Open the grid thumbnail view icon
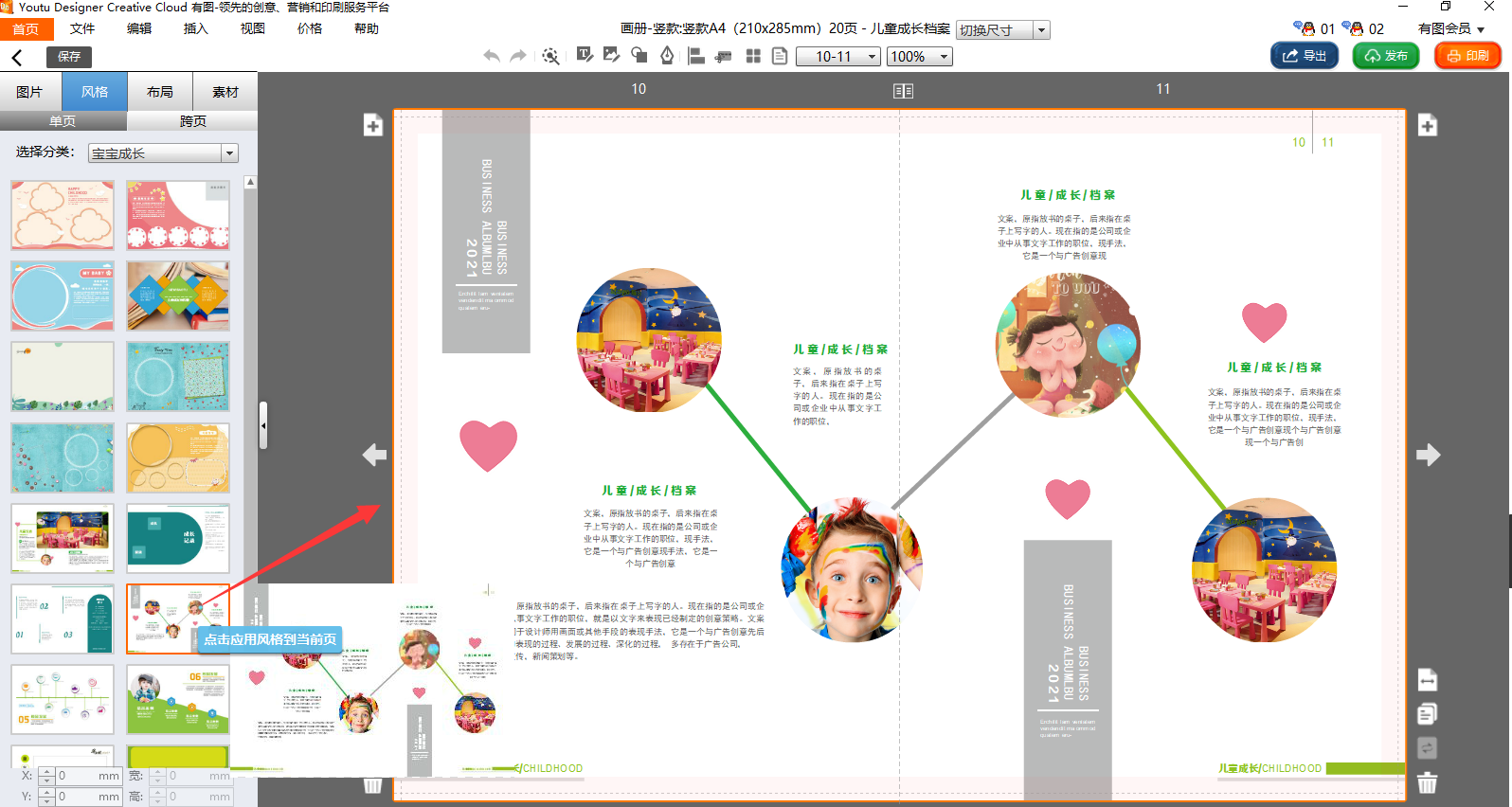1512x807 pixels. pyautogui.click(x=753, y=56)
